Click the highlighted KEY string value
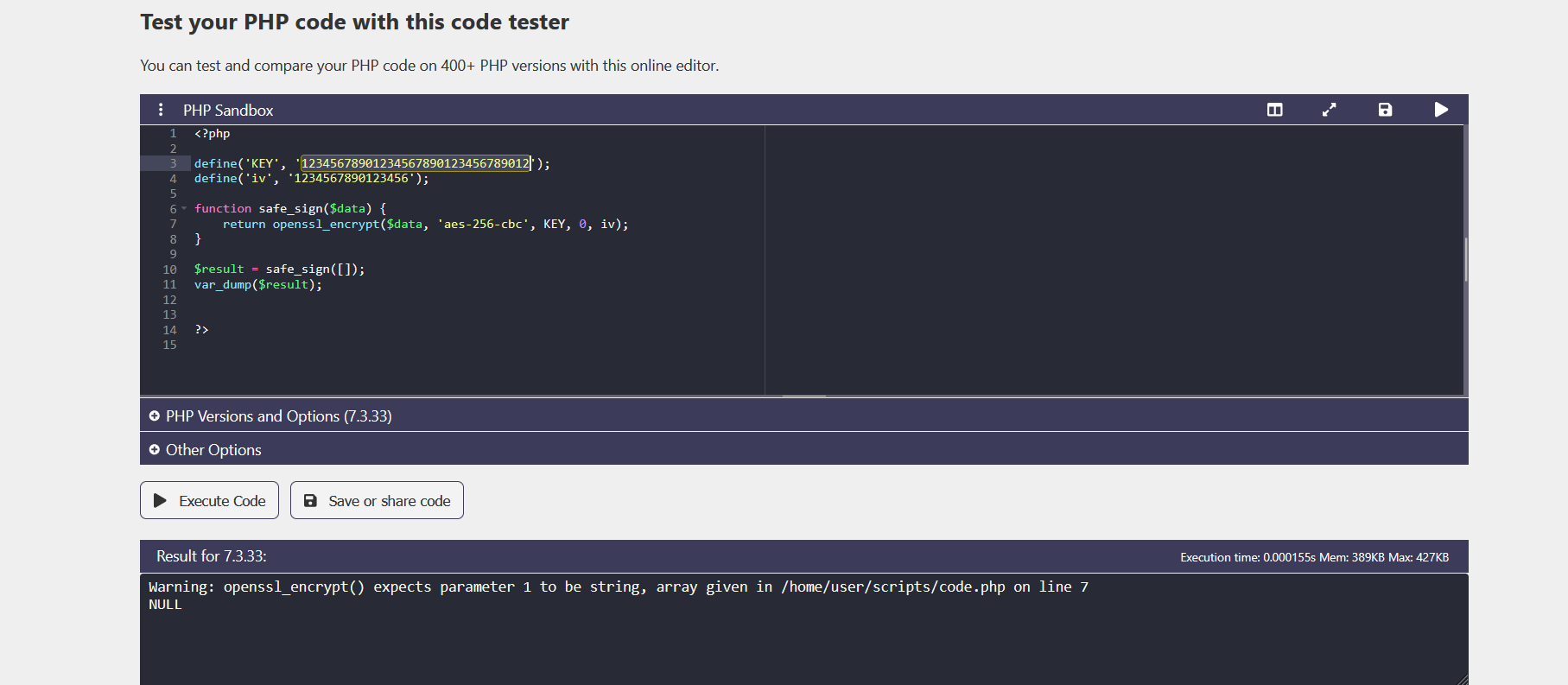Screen dimensions: 1568x685 (x=416, y=163)
